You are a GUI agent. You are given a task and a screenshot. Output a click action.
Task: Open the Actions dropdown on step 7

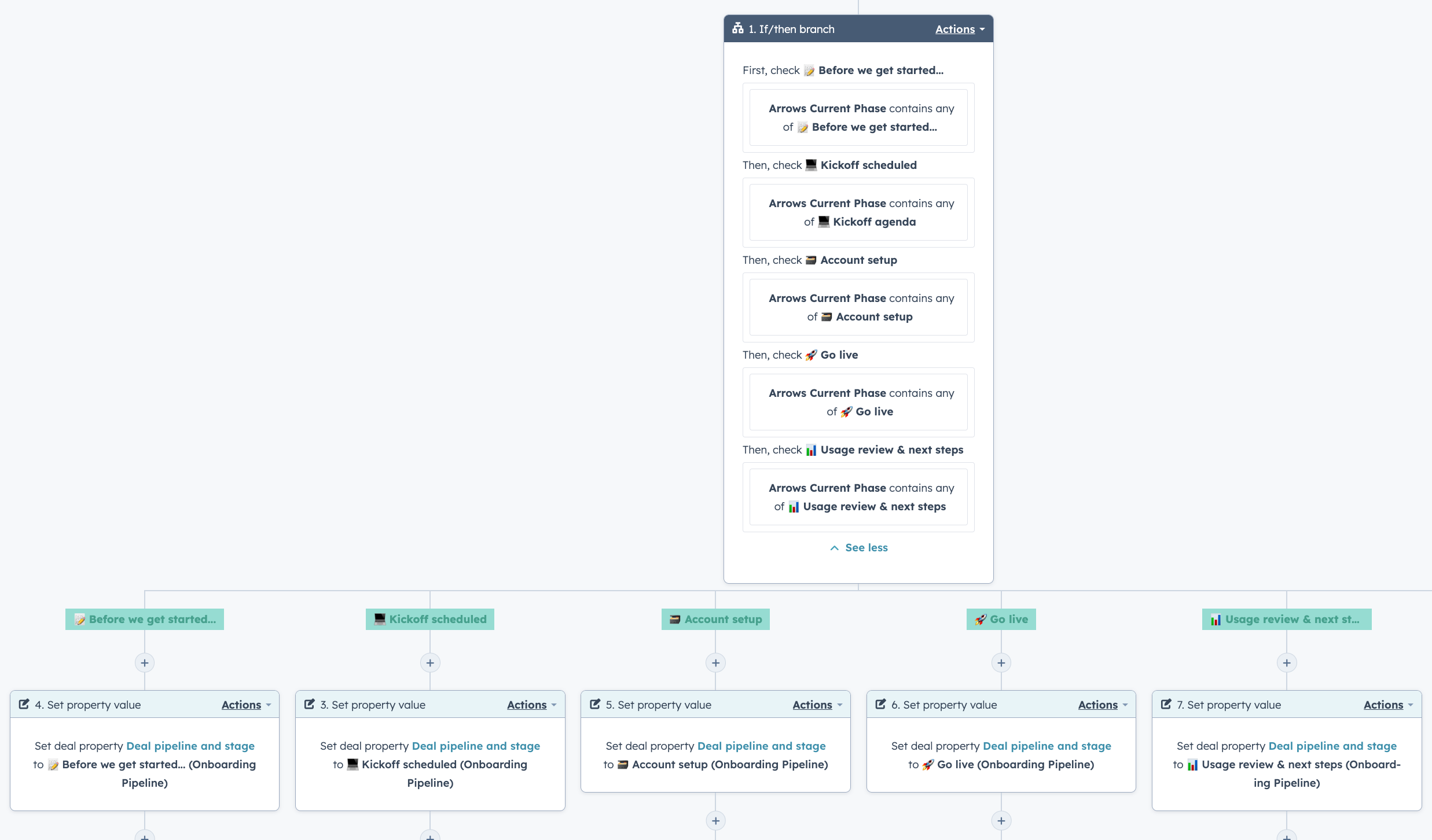pyautogui.click(x=1384, y=705)
